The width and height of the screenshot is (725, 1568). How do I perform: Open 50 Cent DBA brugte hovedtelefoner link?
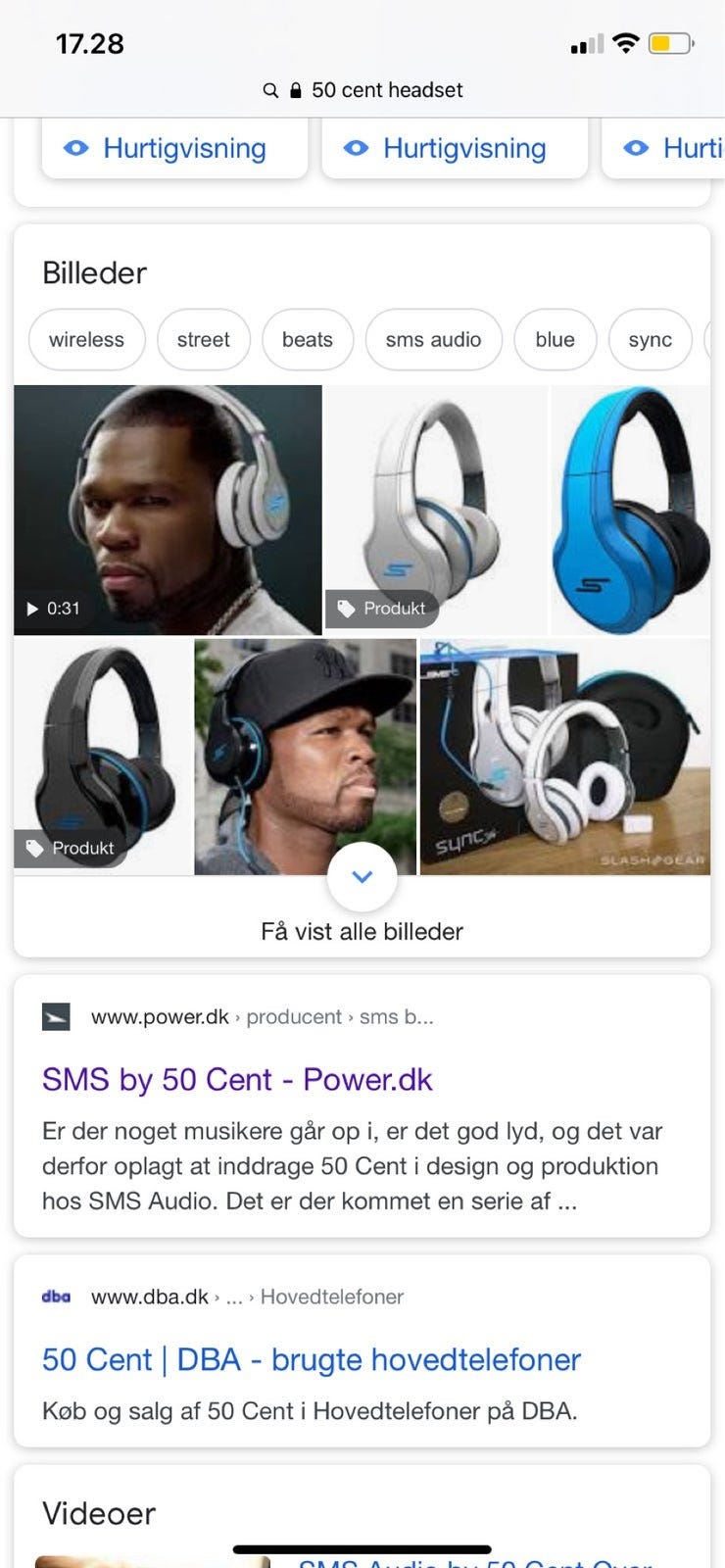(312, 1359)
